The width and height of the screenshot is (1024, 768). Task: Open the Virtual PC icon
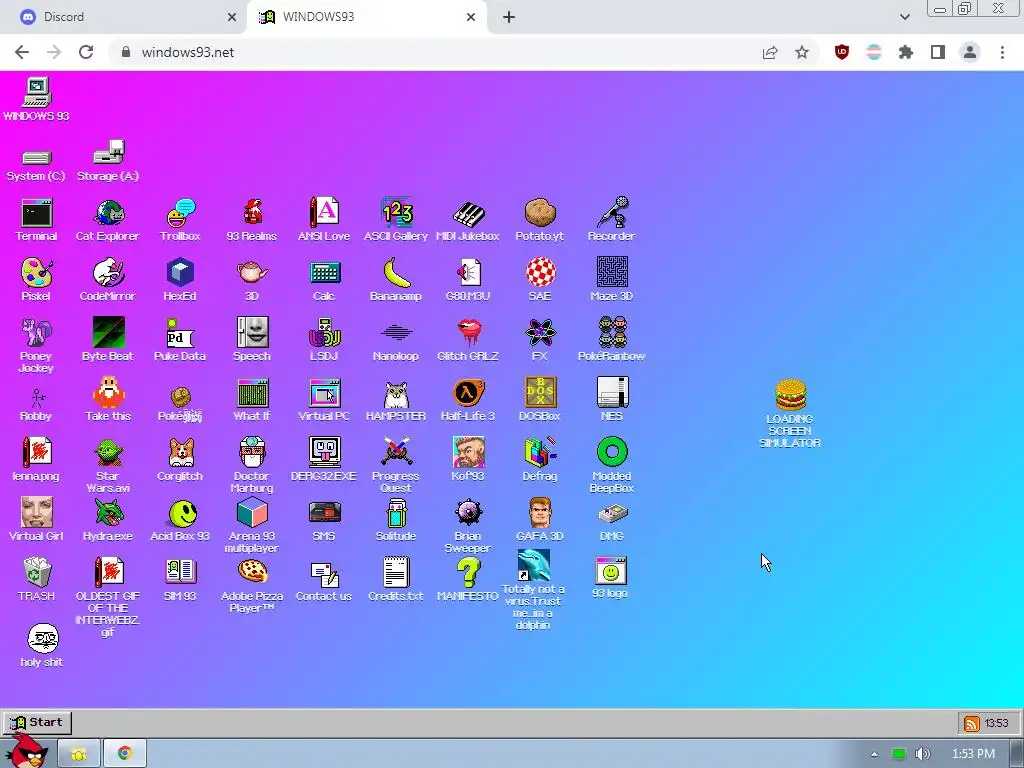point(324,400)
